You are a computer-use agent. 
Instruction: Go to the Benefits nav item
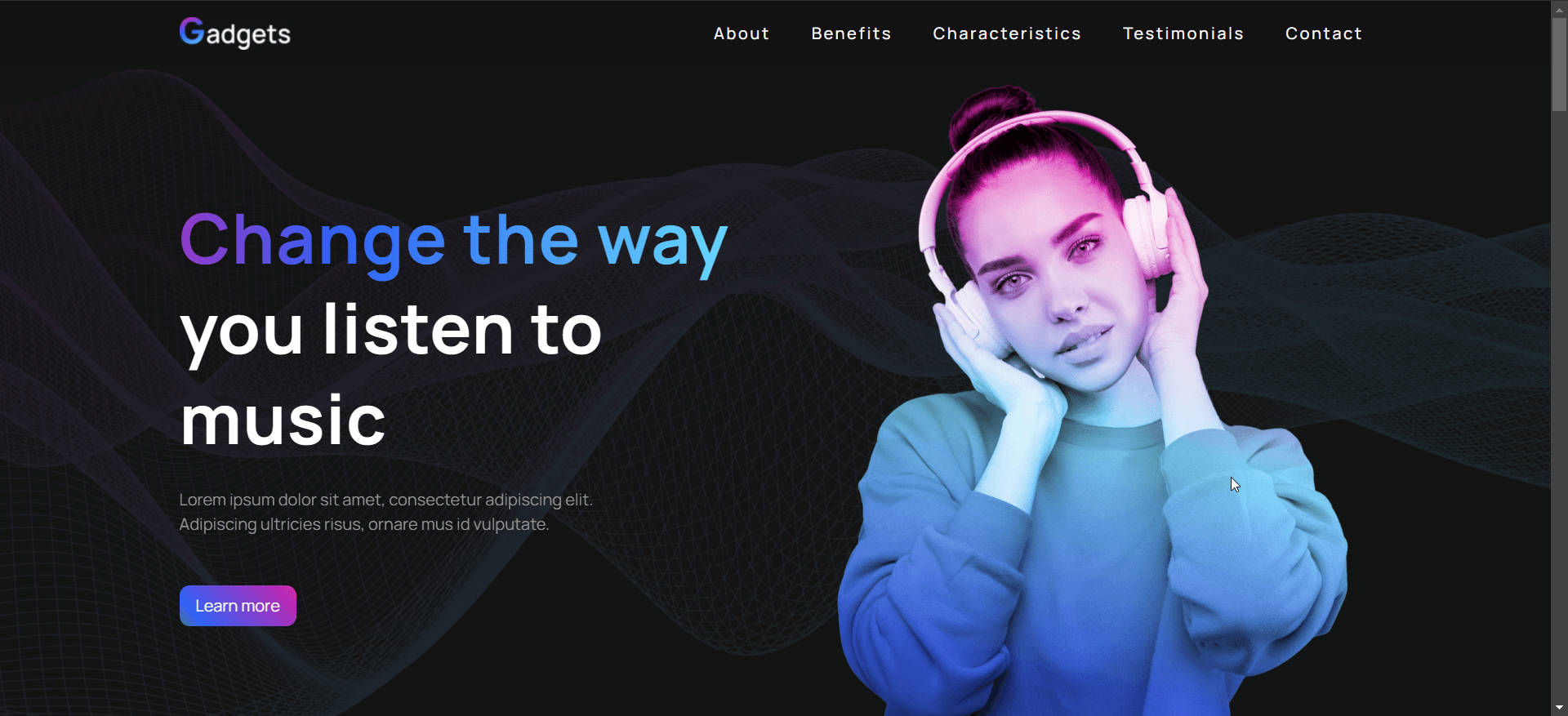point(851,33)
